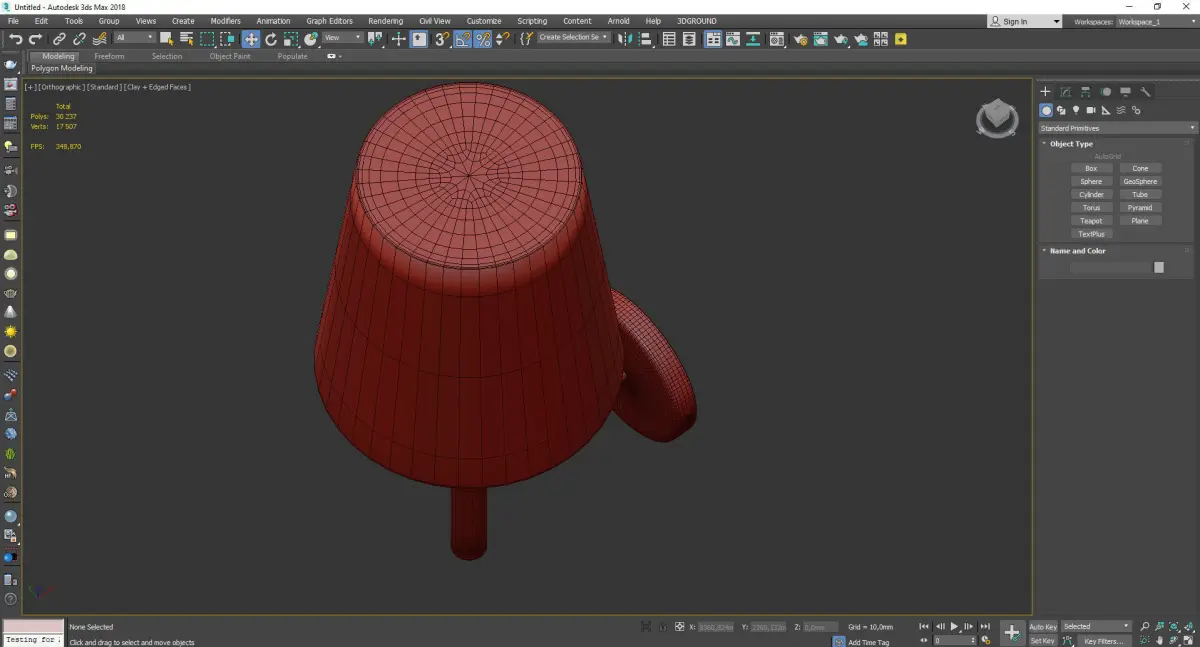Screen dimensions: 1200x647
Task: Open the Modifiers menu
Action: 225,21
